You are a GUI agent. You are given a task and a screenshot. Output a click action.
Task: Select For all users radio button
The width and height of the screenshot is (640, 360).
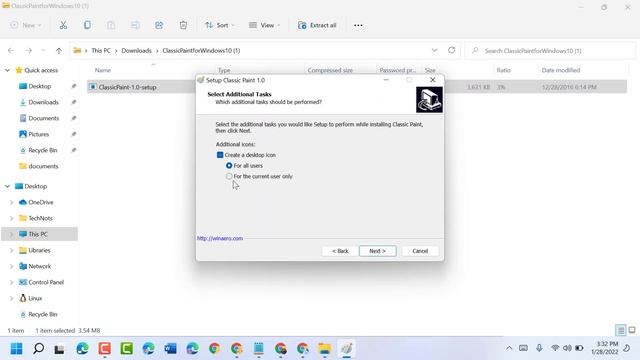coord(229,166)
